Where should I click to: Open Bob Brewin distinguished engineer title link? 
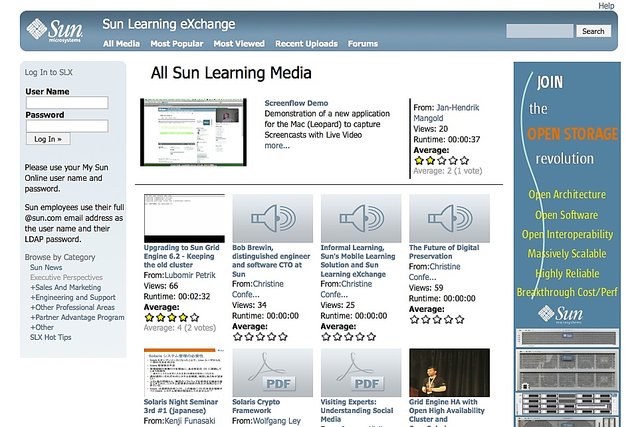271,260
